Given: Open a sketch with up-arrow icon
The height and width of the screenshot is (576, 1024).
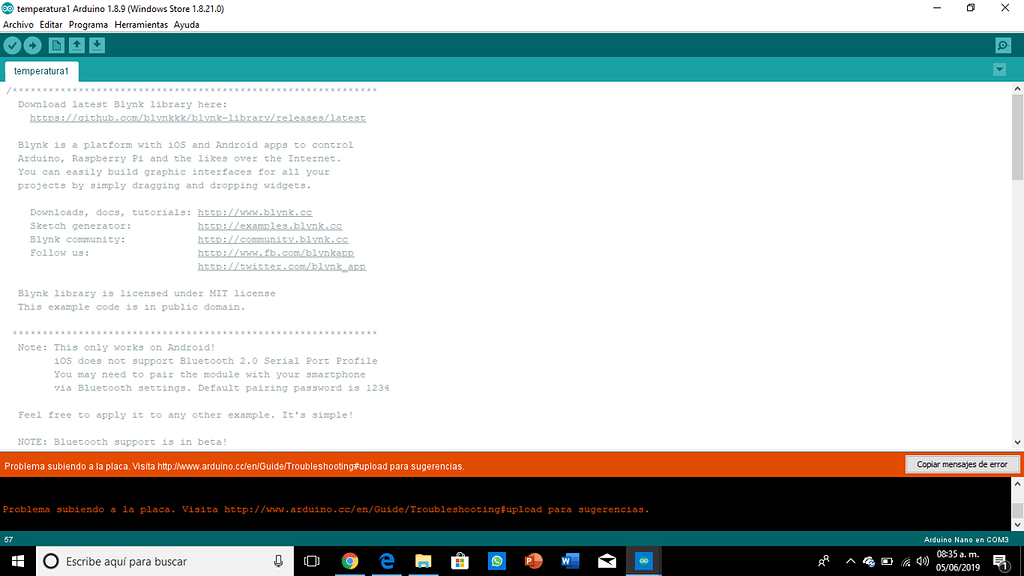Looking at the screenshot, I should point(76,45).
